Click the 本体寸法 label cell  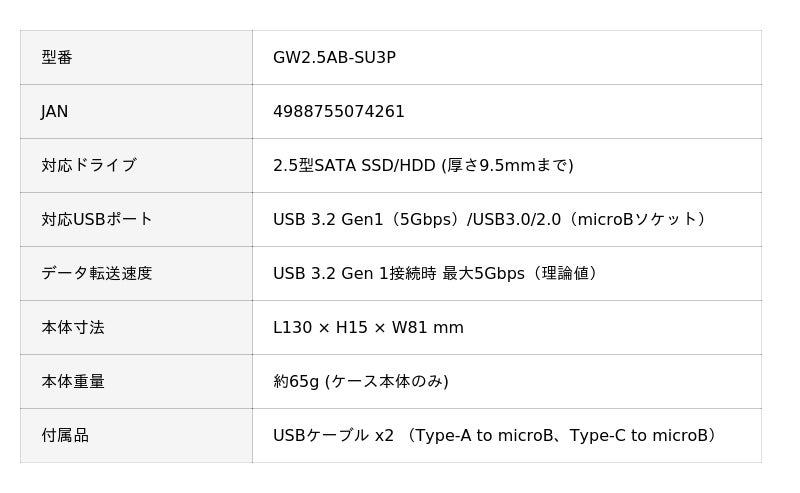pos(72,328)
